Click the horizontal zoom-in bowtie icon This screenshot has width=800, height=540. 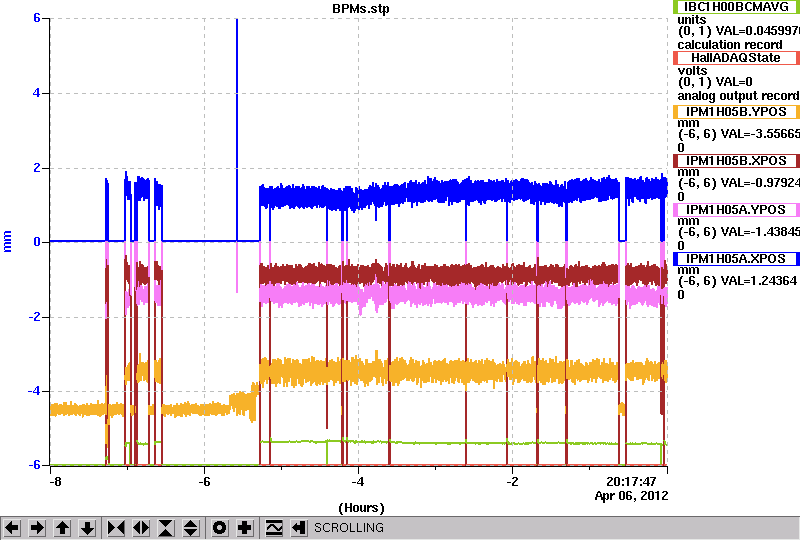click(x=116, y=528)
